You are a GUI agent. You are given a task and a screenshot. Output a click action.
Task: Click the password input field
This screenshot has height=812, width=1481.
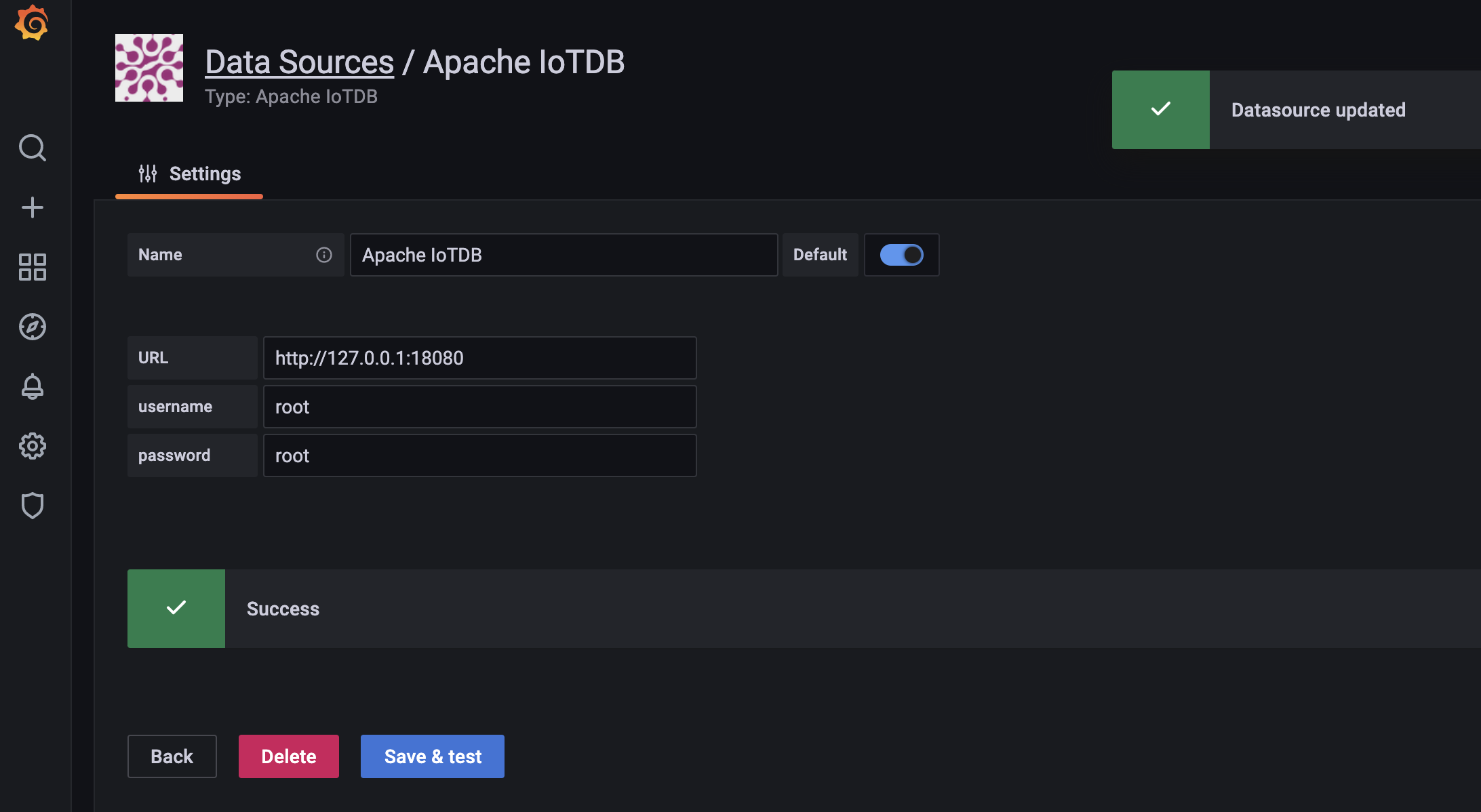(479, 455)
